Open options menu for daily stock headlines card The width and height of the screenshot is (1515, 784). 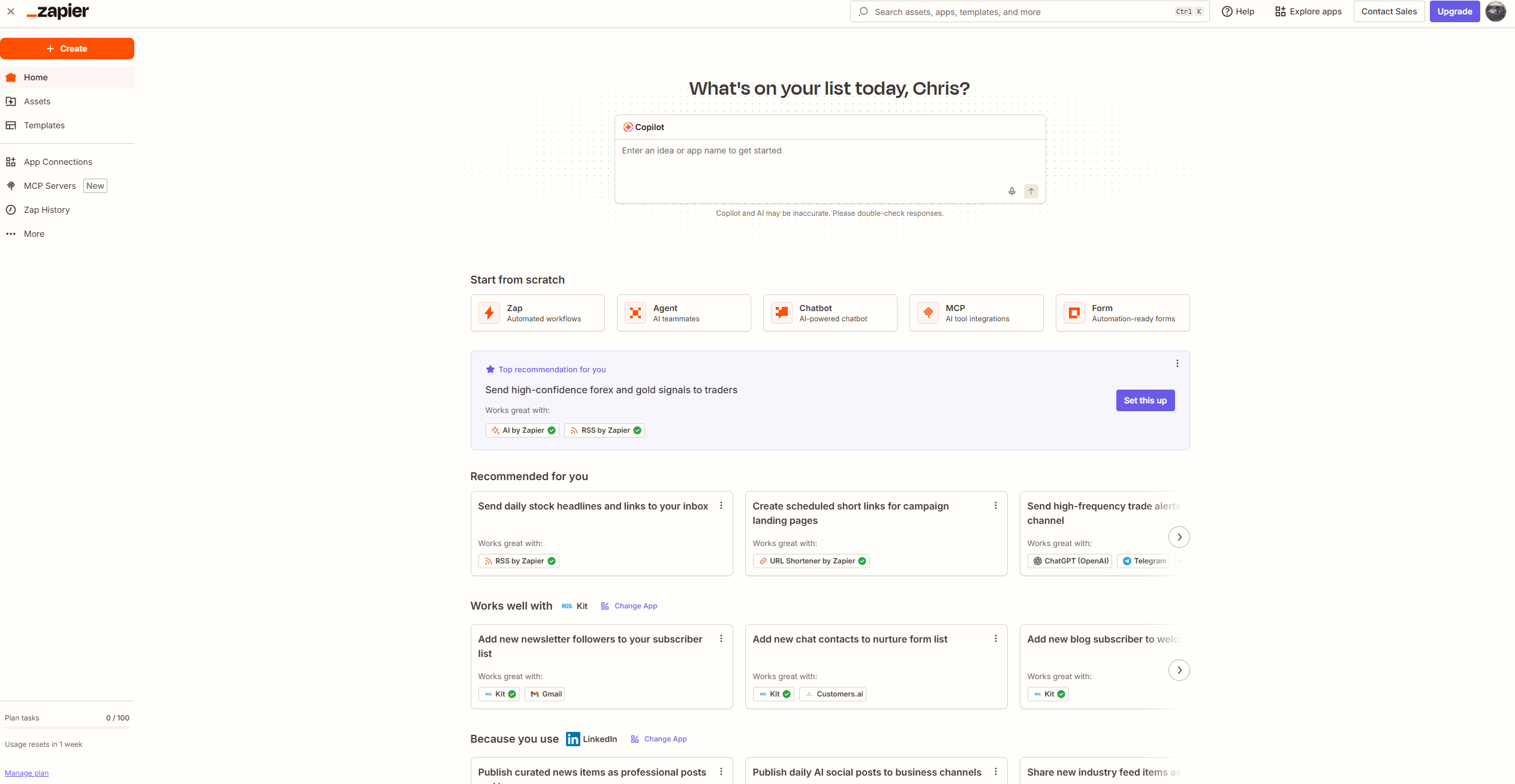(x=721, y=506)
